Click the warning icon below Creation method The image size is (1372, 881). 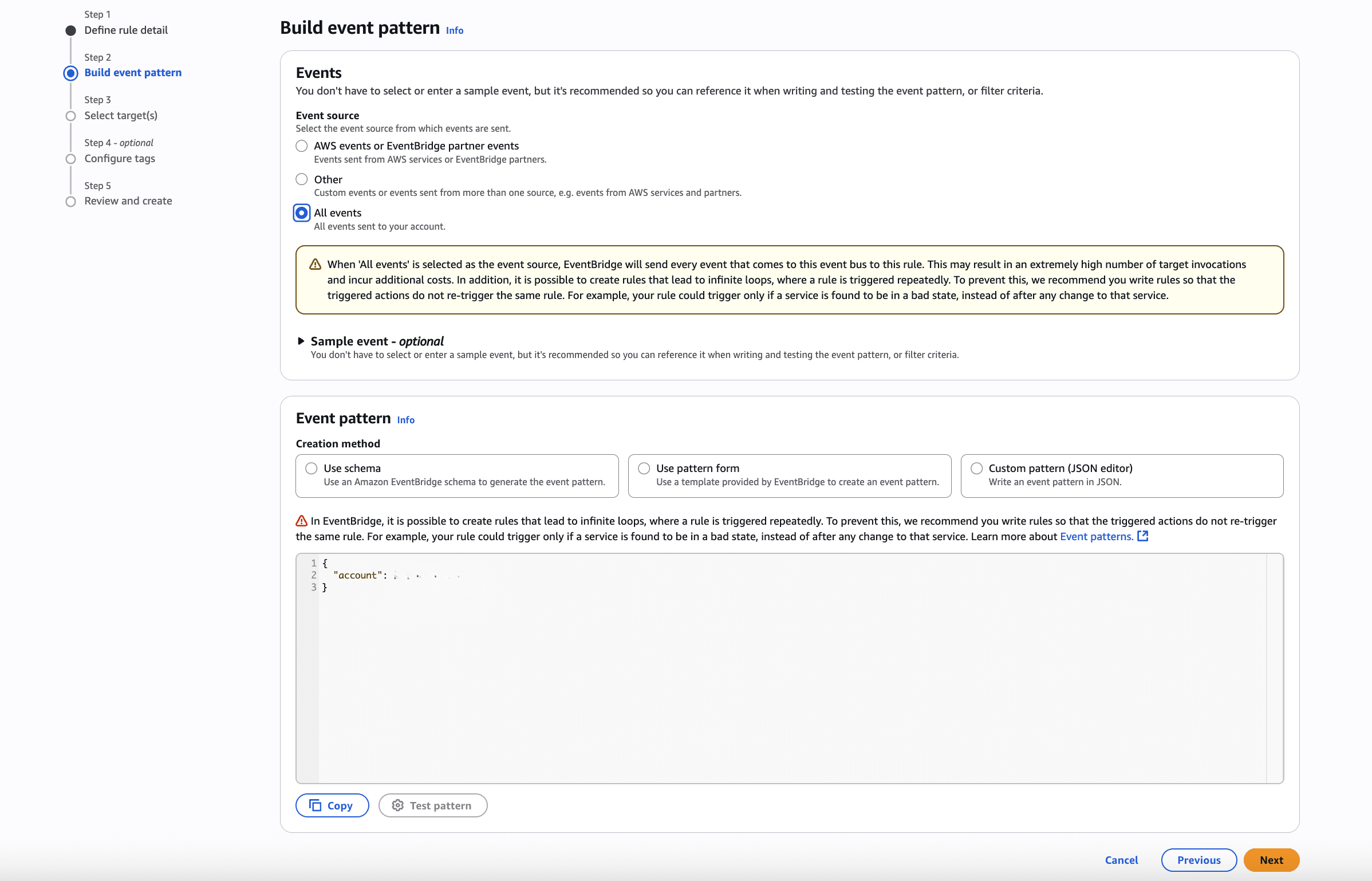click(x=301, y=520)
